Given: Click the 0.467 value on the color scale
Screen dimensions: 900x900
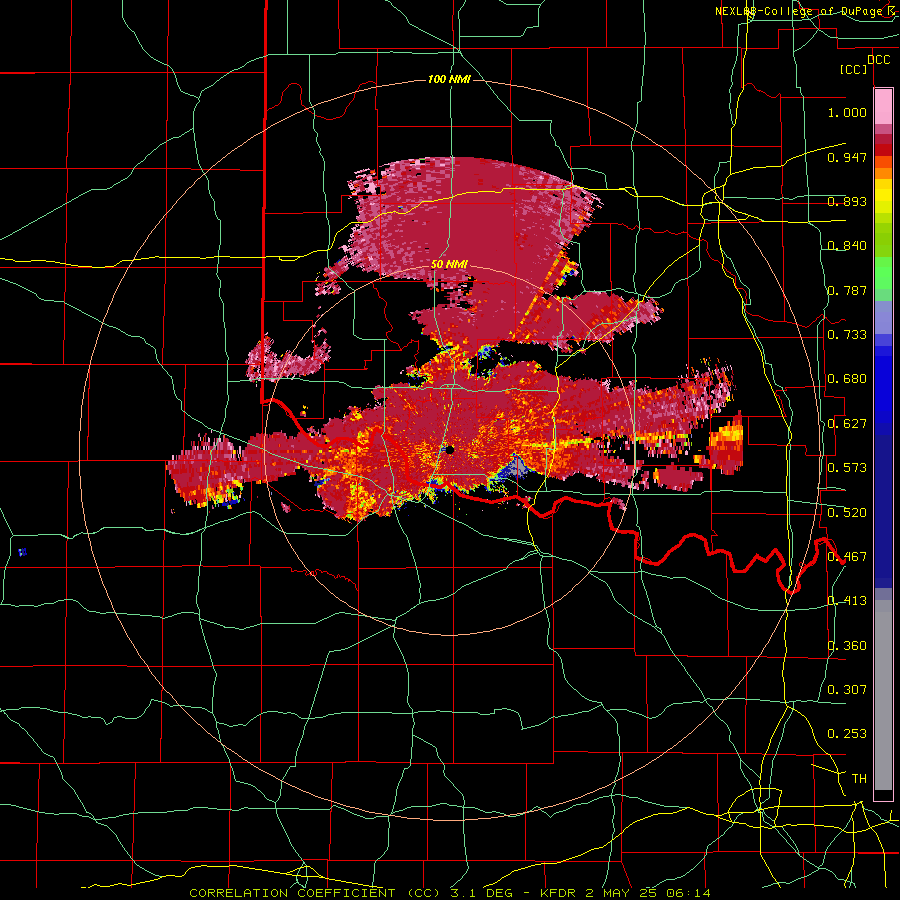Looking at the screenshot, I should [x=847, y=557].
